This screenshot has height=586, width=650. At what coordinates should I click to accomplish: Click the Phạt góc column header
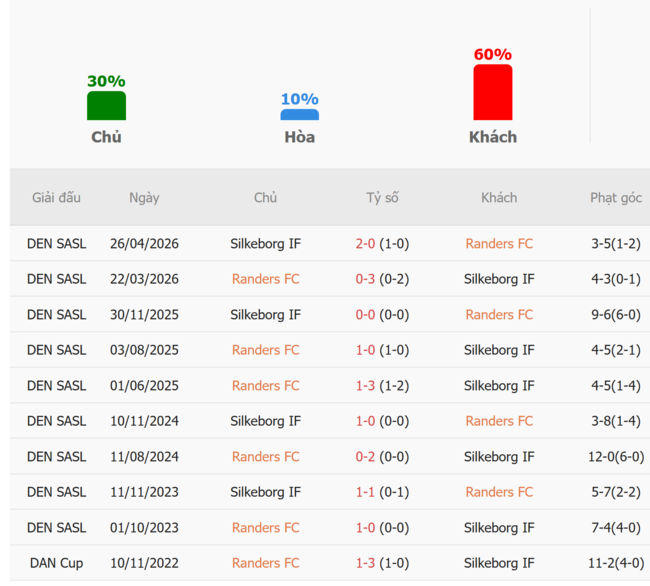616,198
